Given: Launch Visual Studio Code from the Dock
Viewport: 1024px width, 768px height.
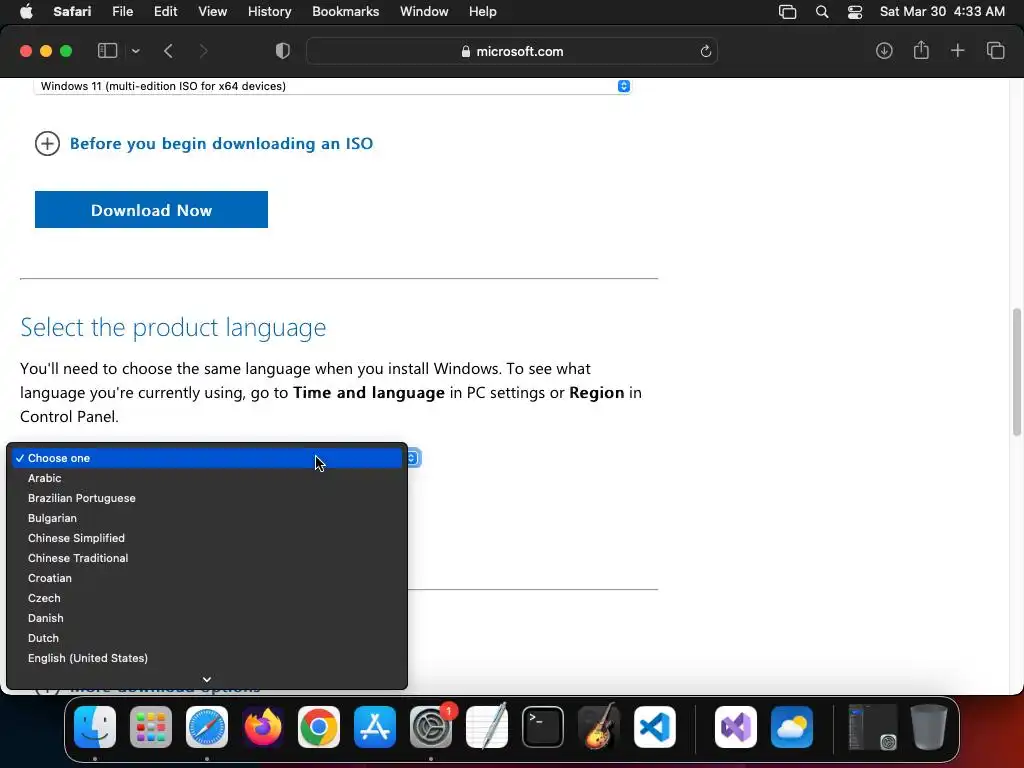Looking at the screenshot, I should point(654,727).
